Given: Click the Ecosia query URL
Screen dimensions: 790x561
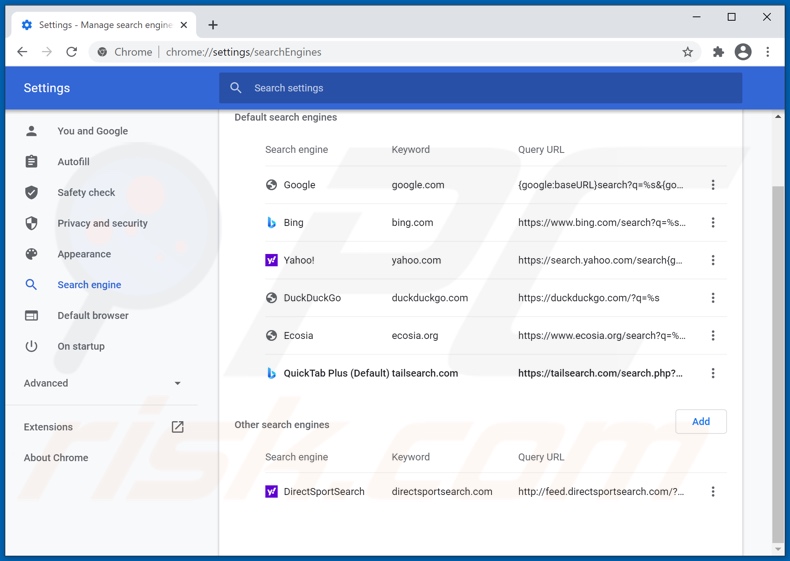Looking at the screenshot, I should (602, 335).
